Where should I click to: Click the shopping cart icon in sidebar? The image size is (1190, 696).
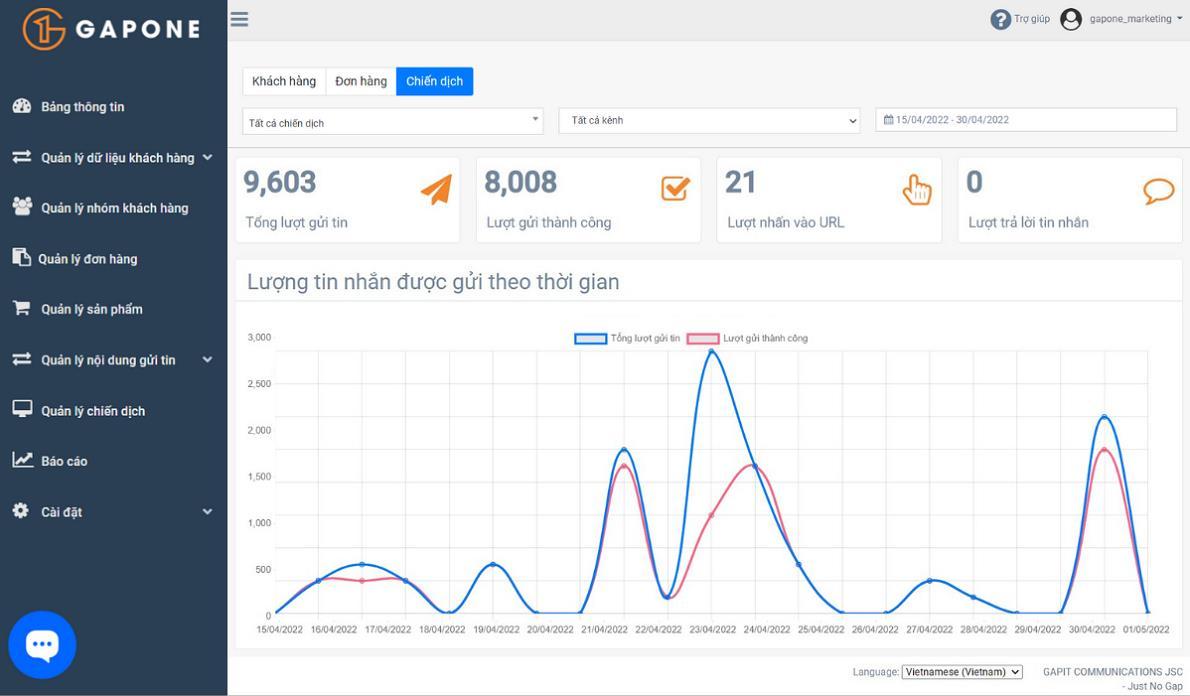point(21,308)
